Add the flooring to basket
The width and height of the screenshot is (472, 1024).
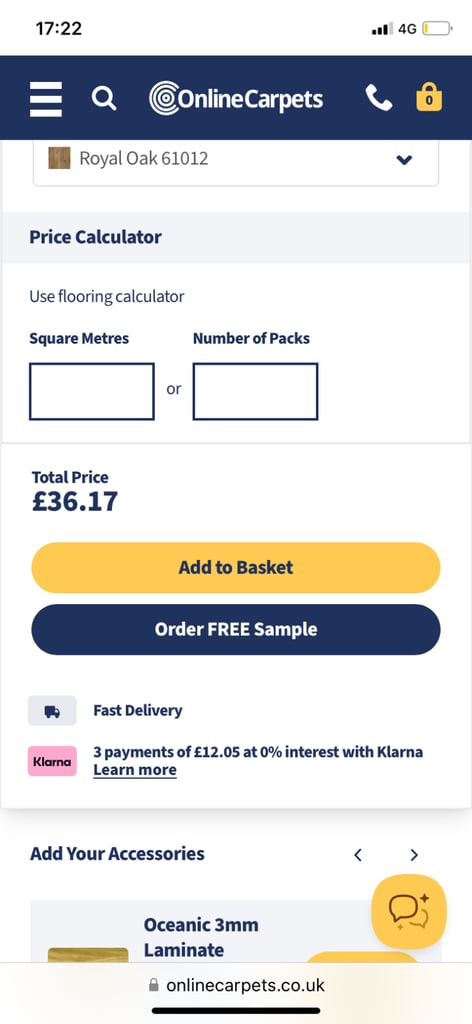tap(236, 568)
